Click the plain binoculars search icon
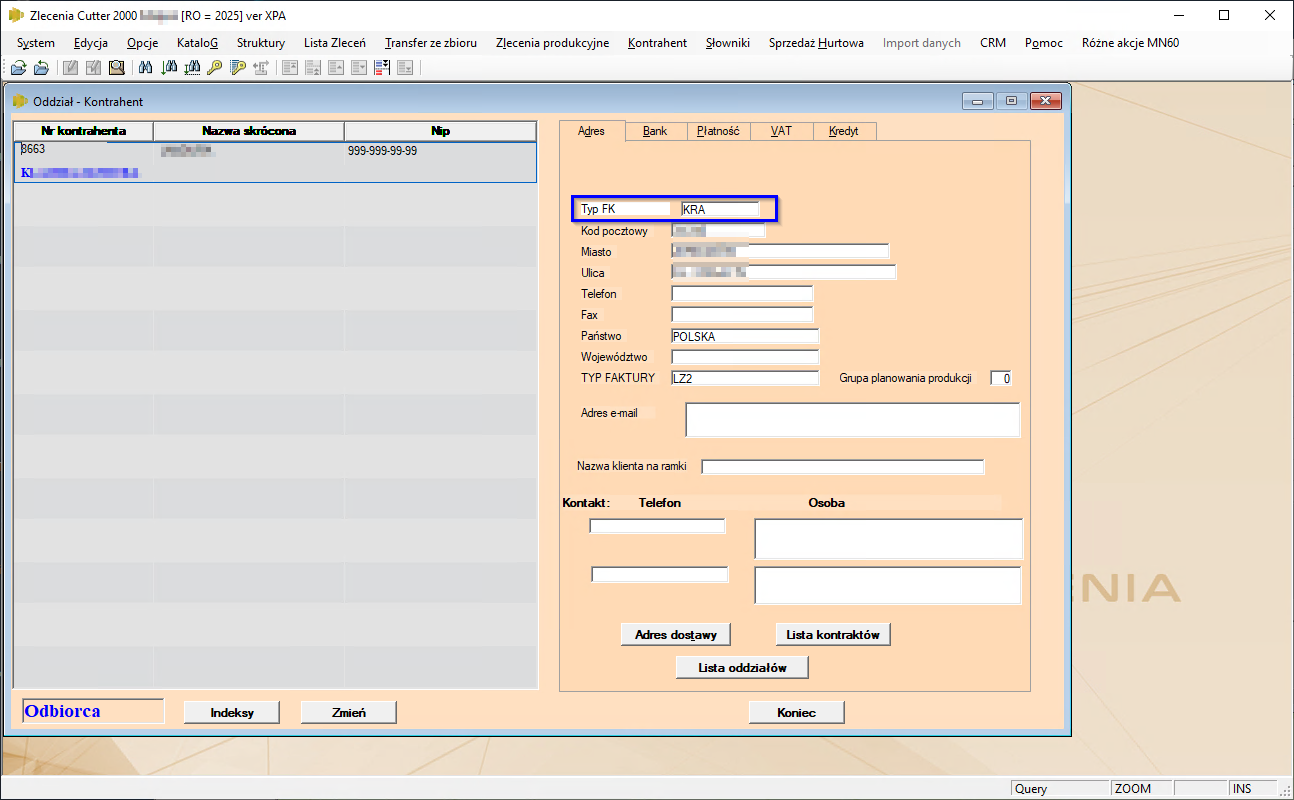This screenshot has height=800, width=1294. (x=145, y=68)
